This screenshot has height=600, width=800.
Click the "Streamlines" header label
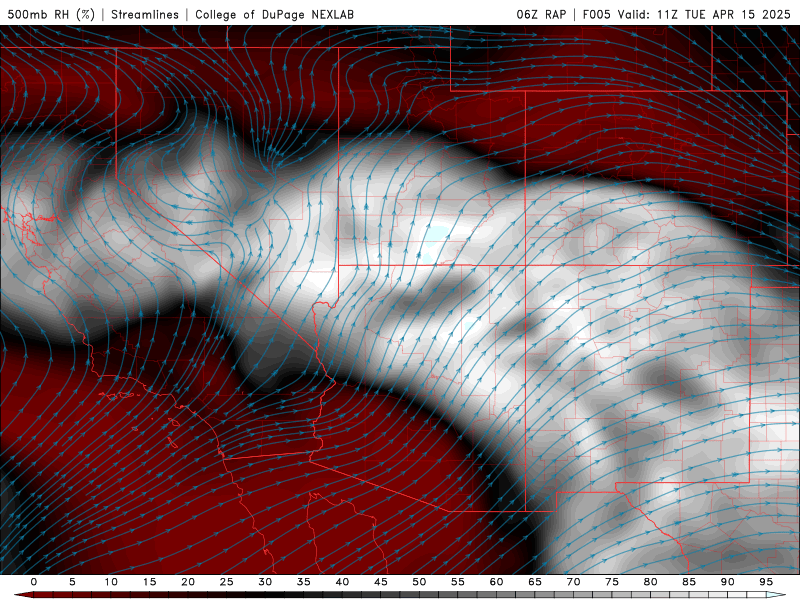(x=145, y=14)
